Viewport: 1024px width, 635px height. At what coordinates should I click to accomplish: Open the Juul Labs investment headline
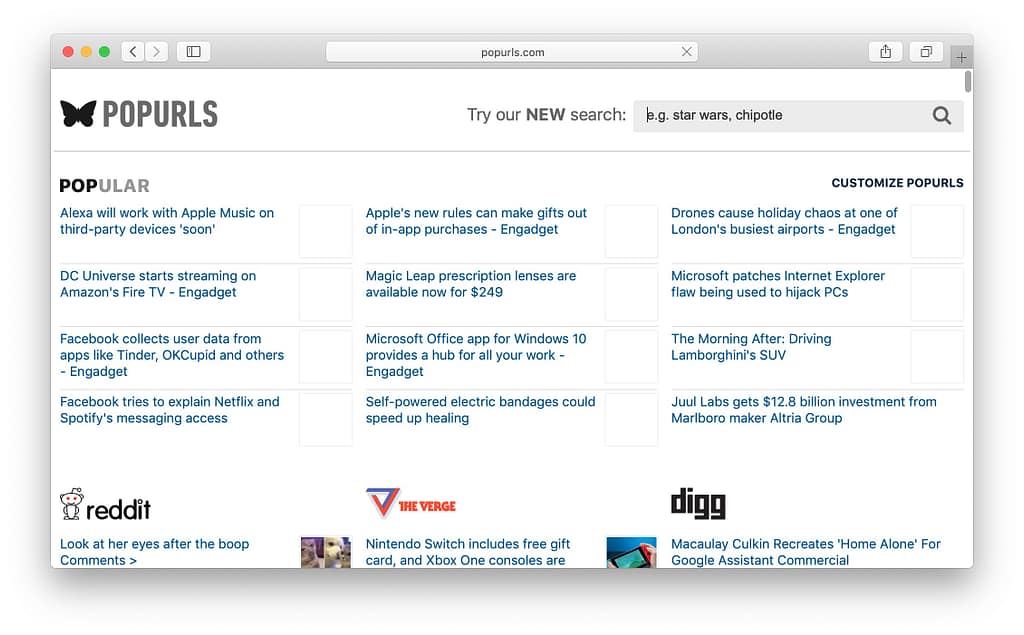click(803, 410)
